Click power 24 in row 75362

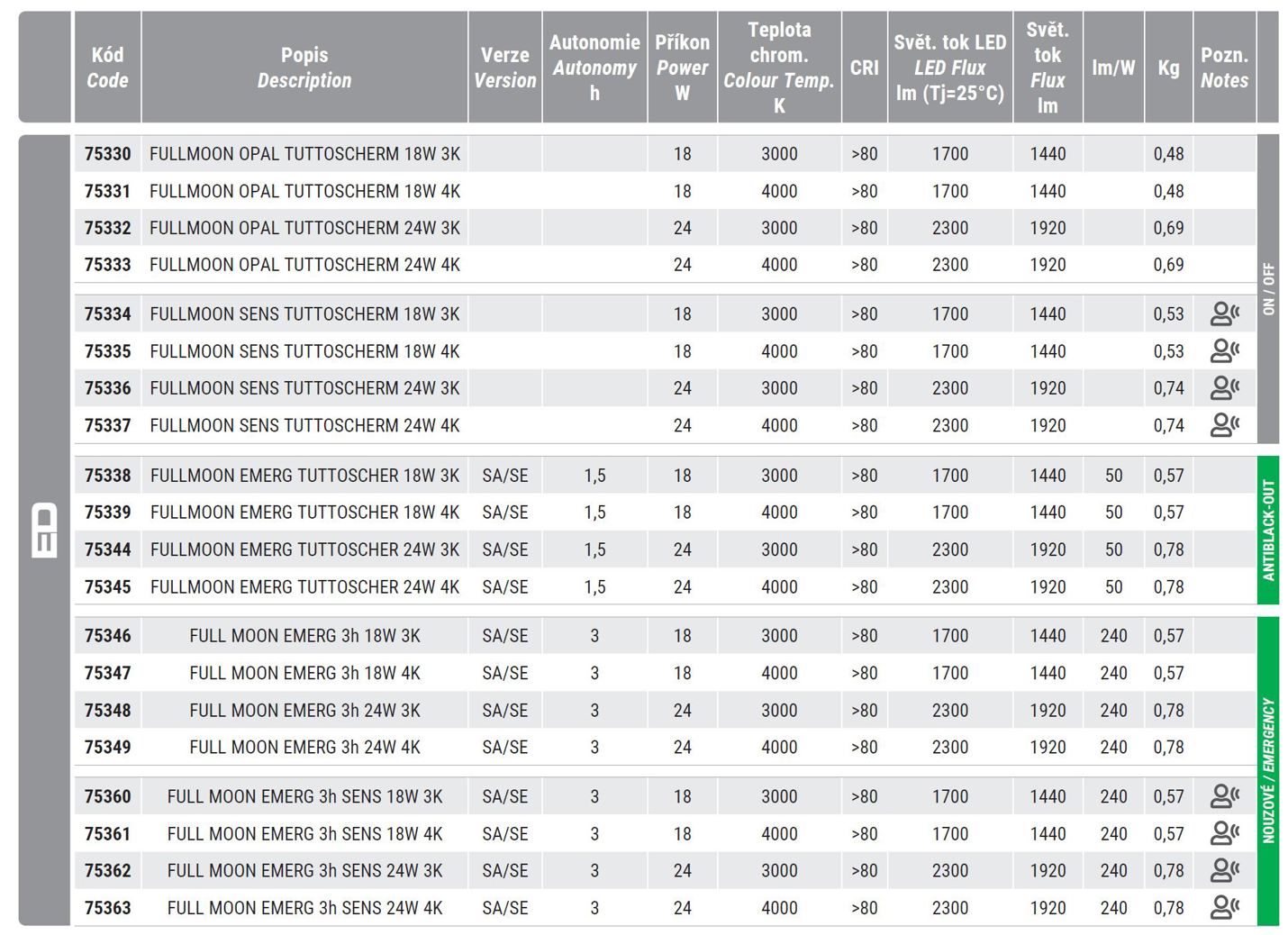tap(683, 870)
